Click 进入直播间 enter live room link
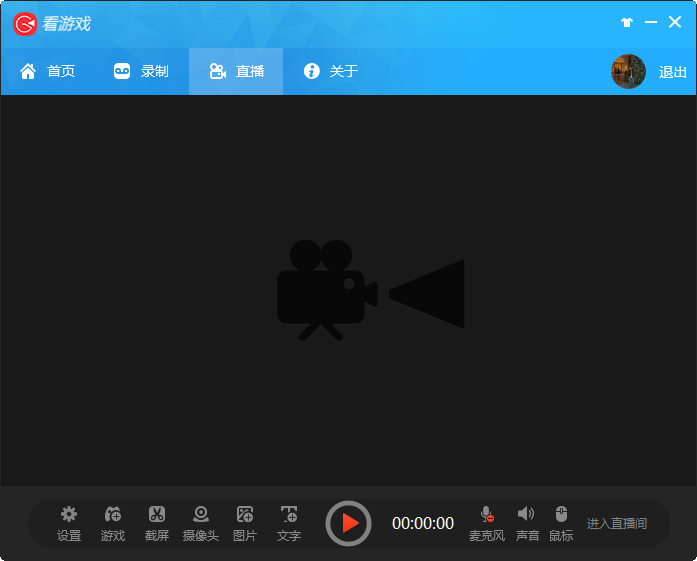This screenshot has width=697, height=561. tap(617, 524)
